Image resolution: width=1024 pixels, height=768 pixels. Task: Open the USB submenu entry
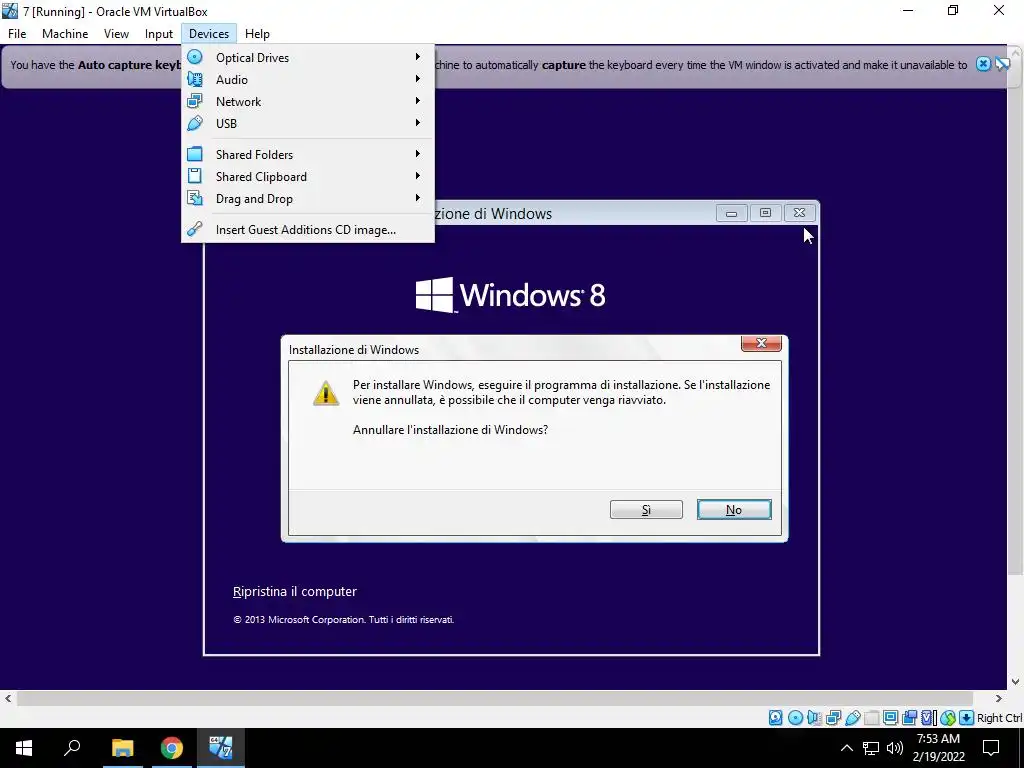308,123
